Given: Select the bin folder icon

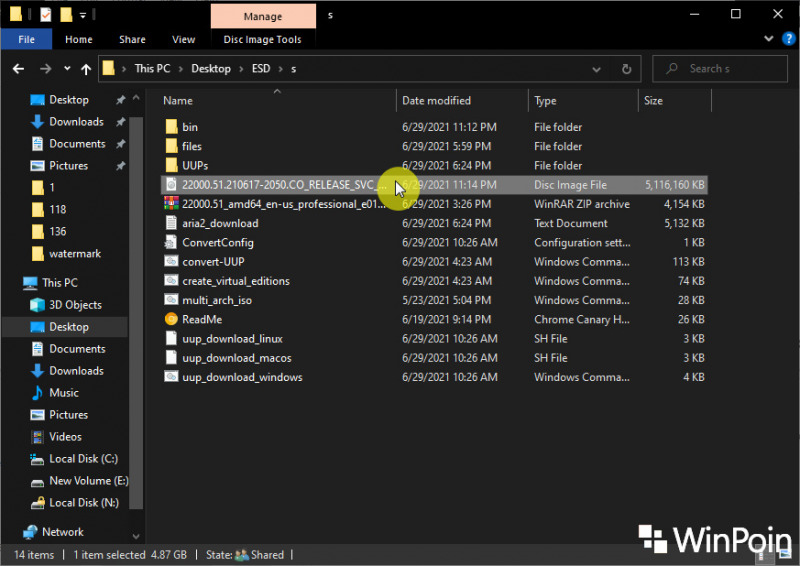Looking at the screenshot, I should [171, 127].
